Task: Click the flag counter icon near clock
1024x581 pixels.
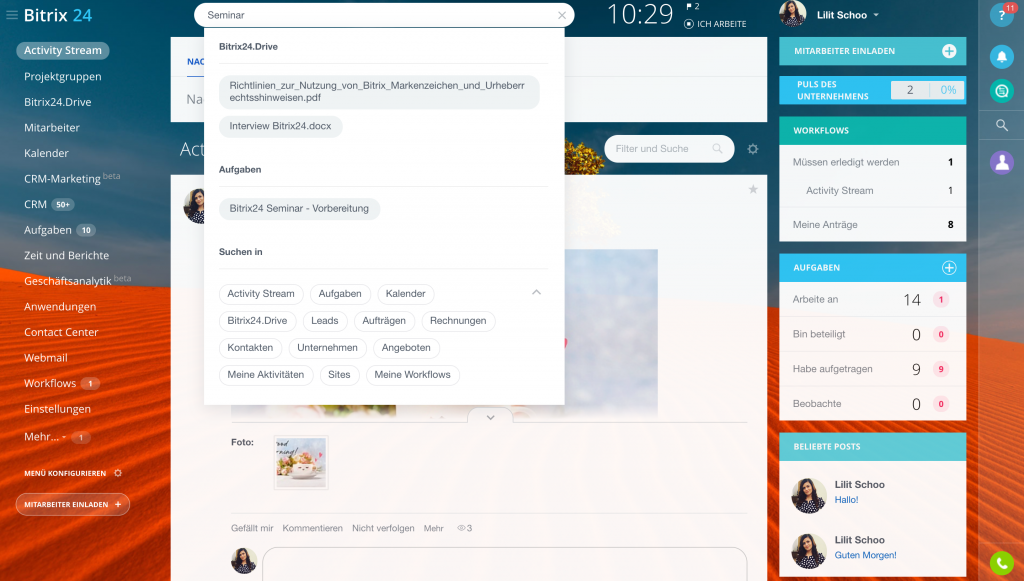Action: [x=693, y=7]
